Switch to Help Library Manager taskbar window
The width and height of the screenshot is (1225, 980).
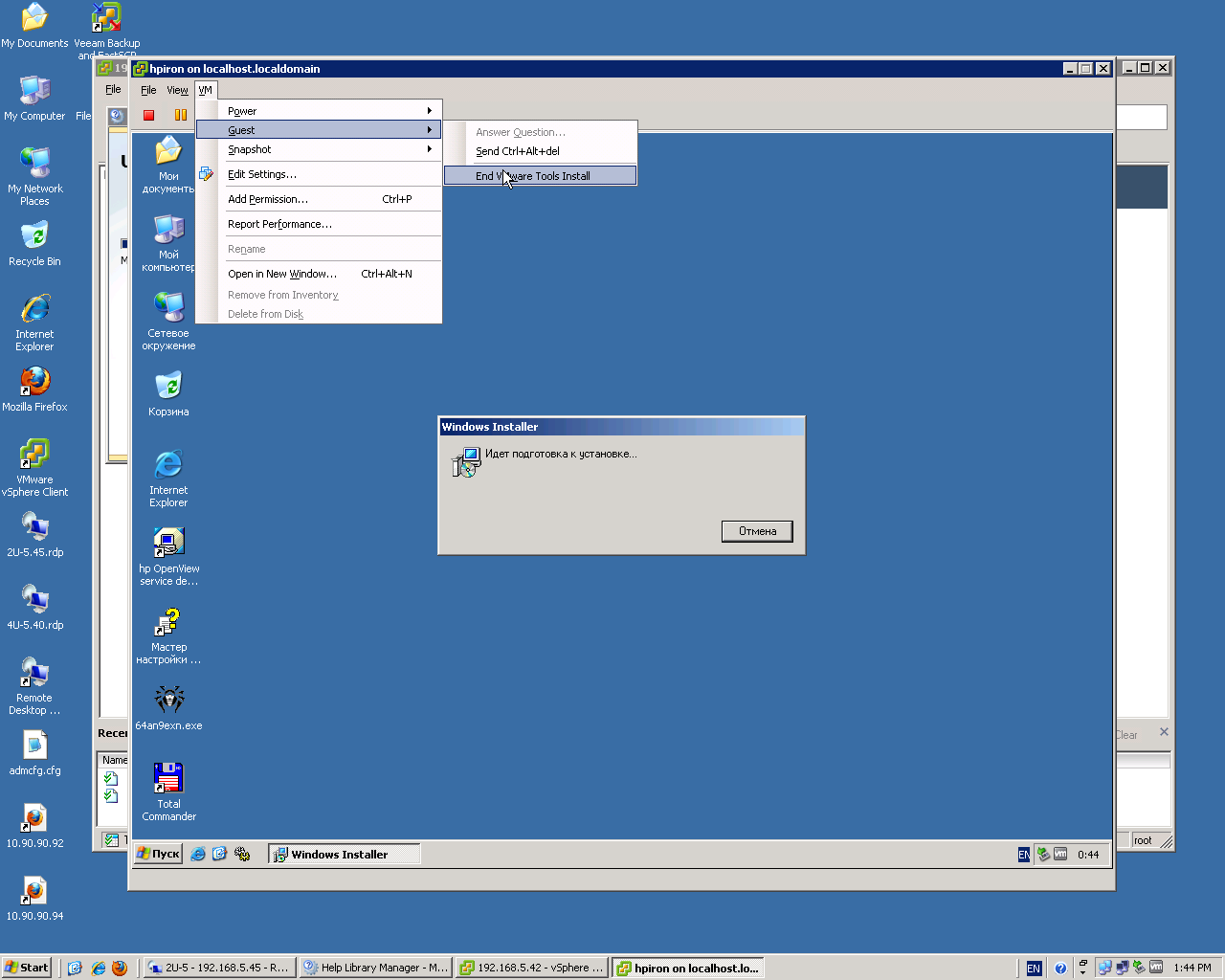pyautogui.click(x=375, y=968)
